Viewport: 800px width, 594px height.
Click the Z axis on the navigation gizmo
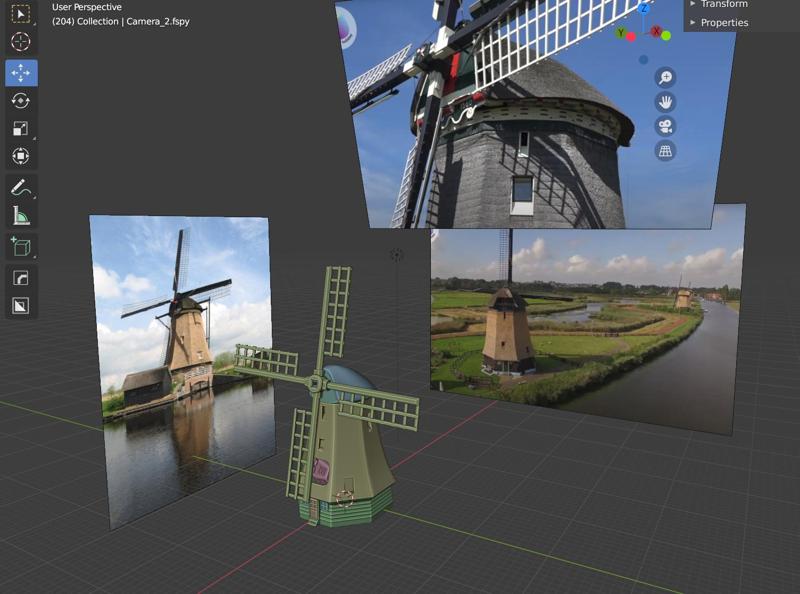click(x=645, y=10)
